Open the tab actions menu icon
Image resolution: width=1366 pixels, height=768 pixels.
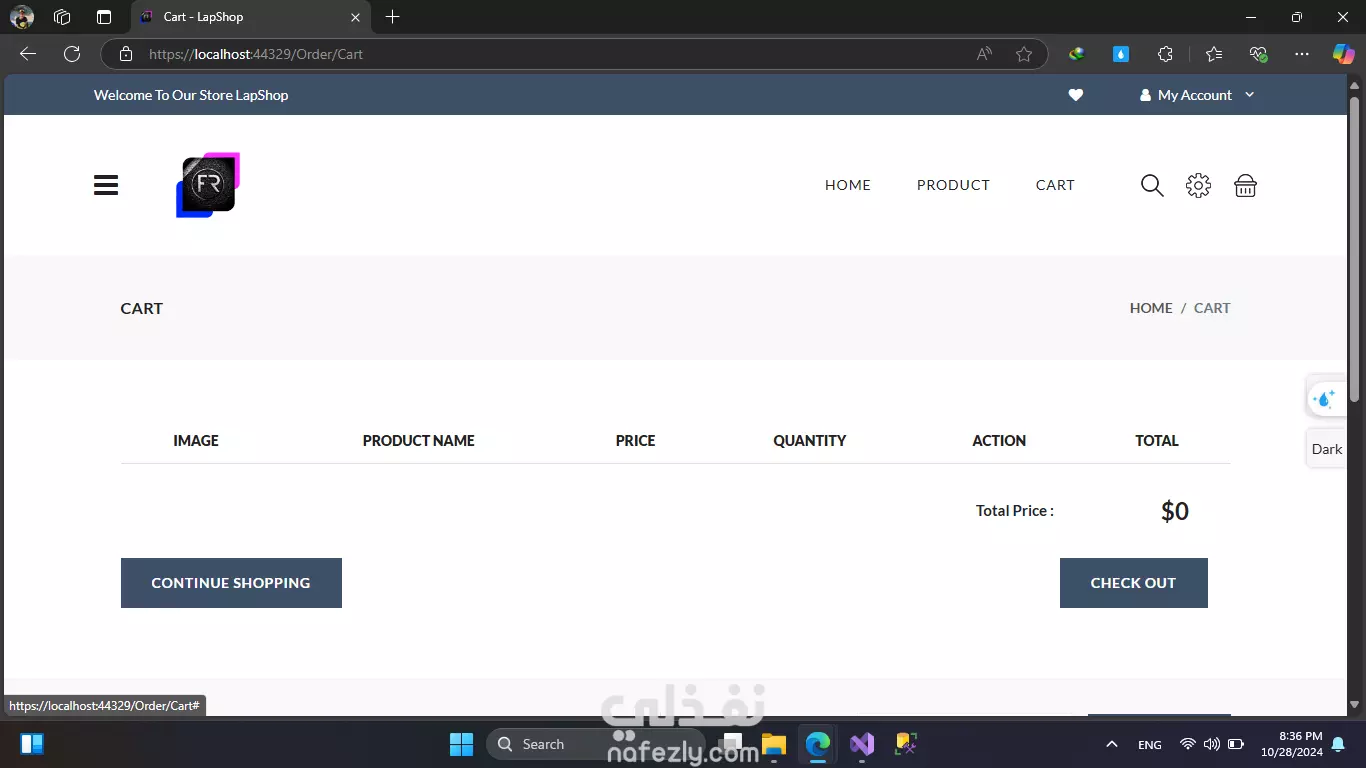pos(104,17)
